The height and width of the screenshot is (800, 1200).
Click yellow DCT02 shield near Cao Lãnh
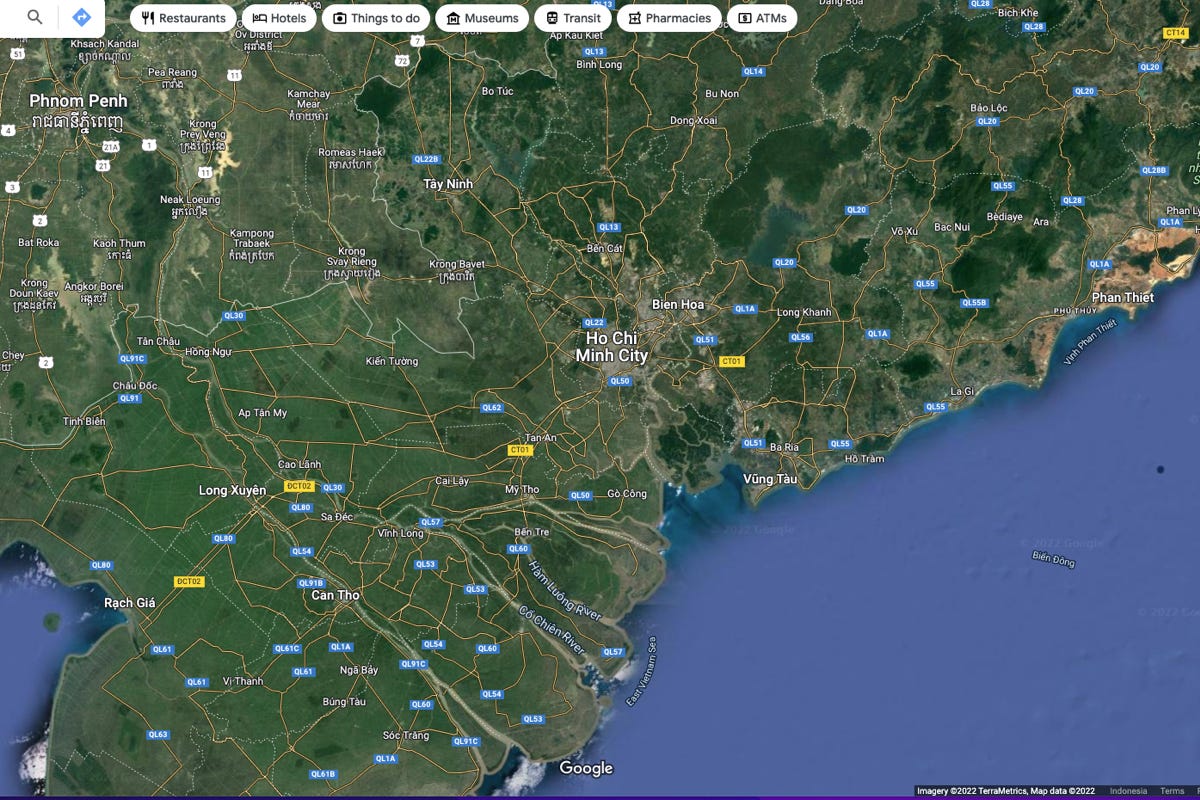[x=299, y=486]
